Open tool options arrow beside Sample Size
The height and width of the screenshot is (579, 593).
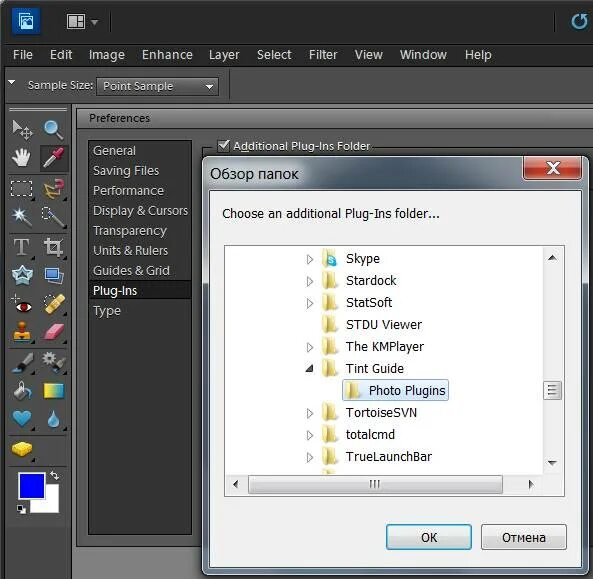coord(12,82)
